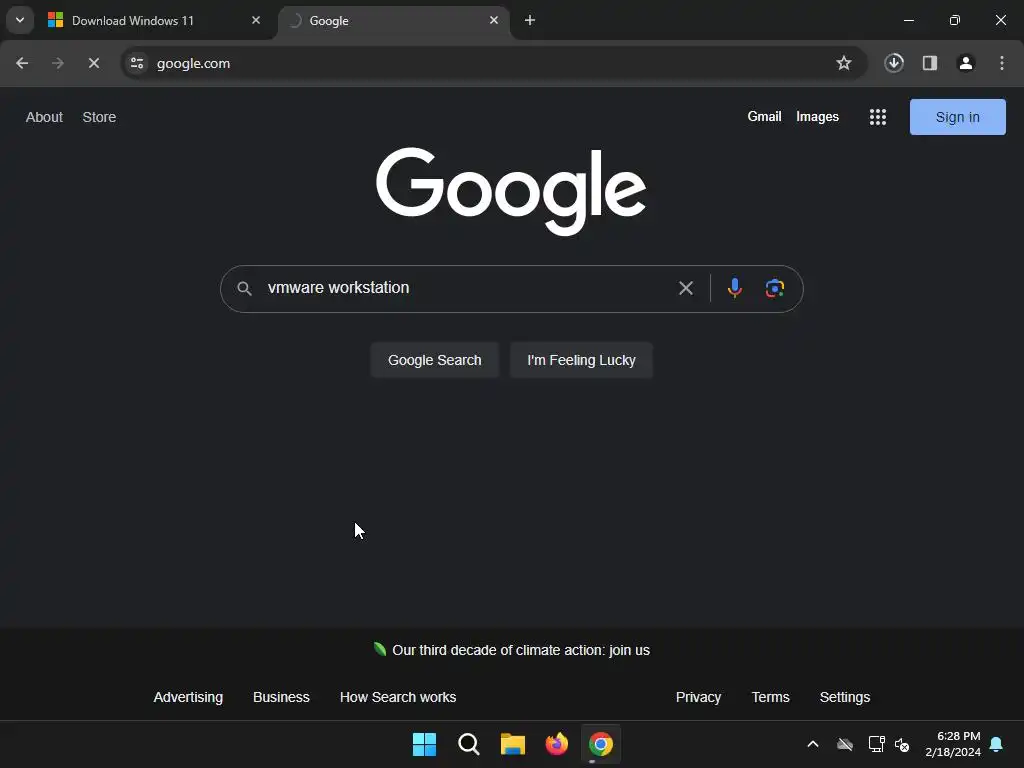Open the Gmail link
1024x768 pixels.
click(764, 116)
